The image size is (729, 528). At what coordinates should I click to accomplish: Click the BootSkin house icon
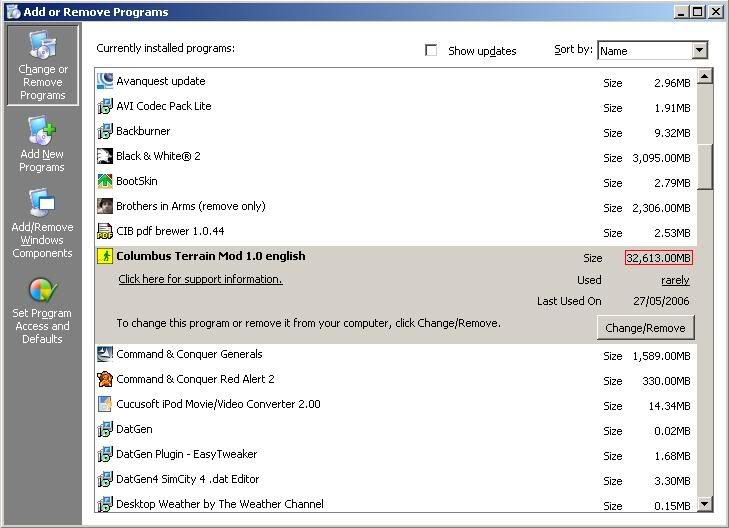[105, 181]
